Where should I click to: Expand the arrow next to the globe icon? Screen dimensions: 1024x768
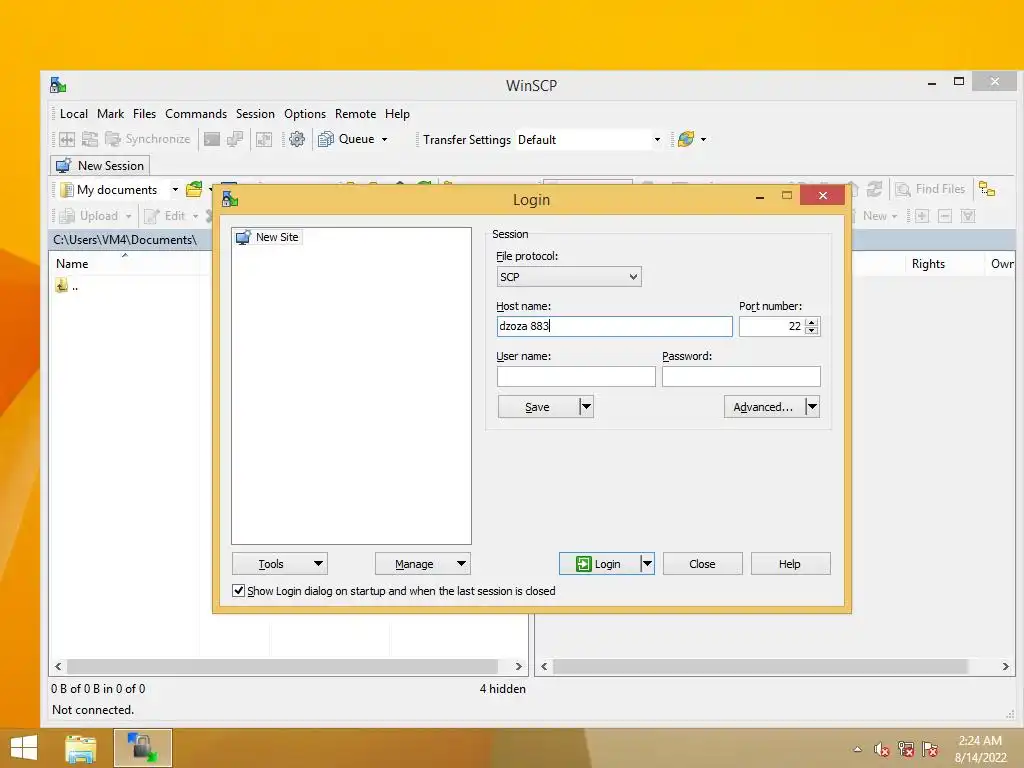703,140
